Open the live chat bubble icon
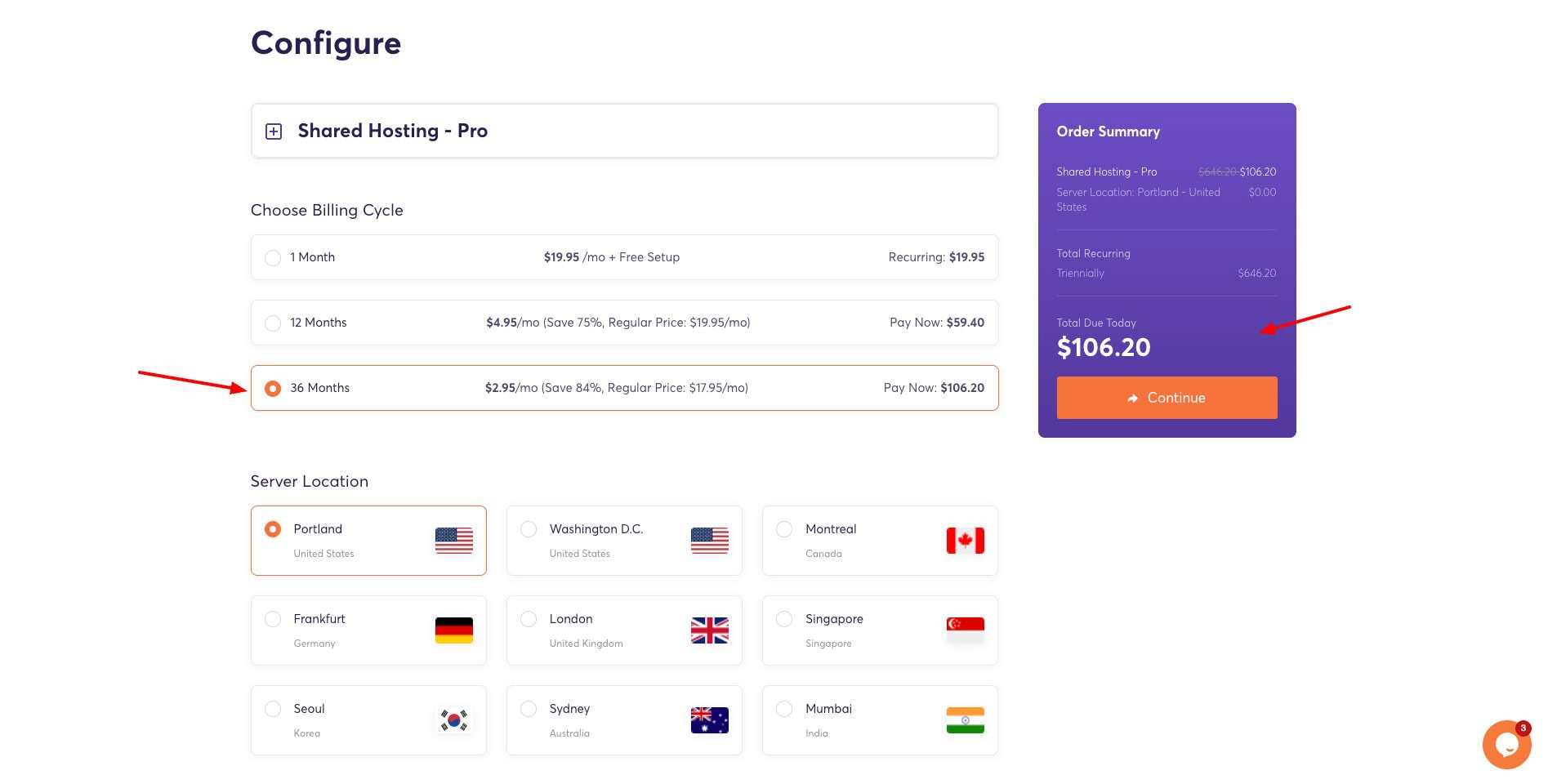The image size is (1548, 784). [x=1506, y=744]
